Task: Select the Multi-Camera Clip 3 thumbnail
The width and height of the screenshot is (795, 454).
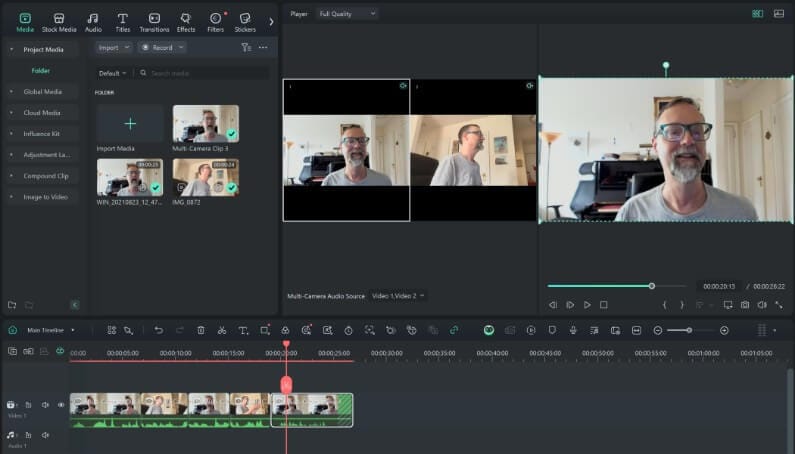Action: click(205, 125)
